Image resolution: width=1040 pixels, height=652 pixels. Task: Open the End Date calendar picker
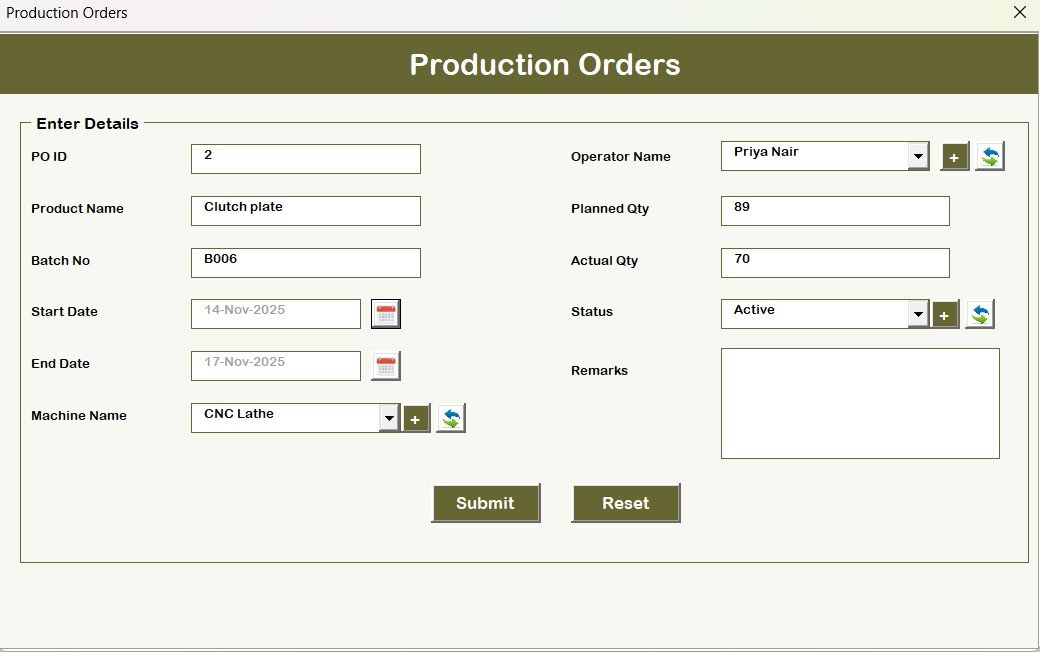(x=386, y=365)
